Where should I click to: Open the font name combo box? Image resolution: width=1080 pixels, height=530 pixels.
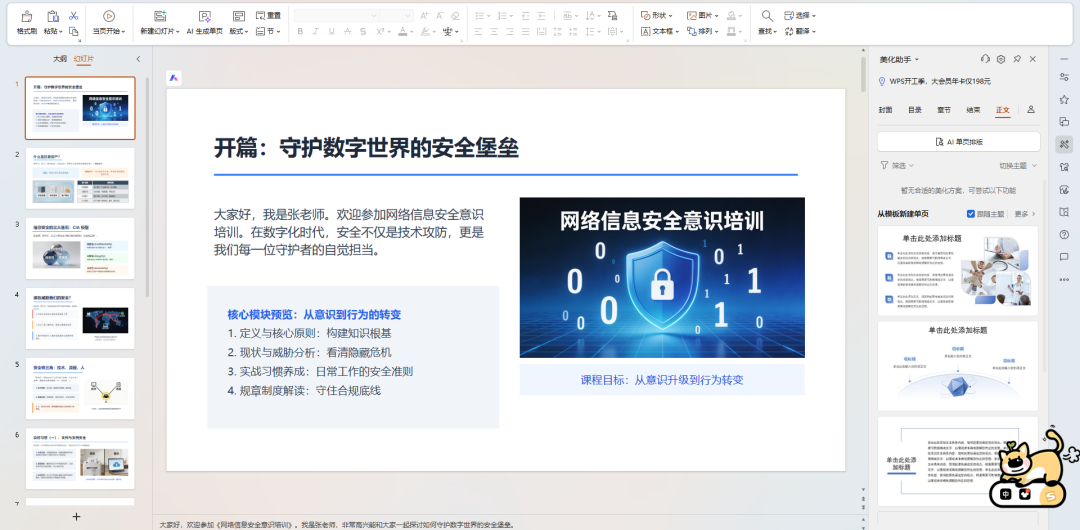click(336, 15)
